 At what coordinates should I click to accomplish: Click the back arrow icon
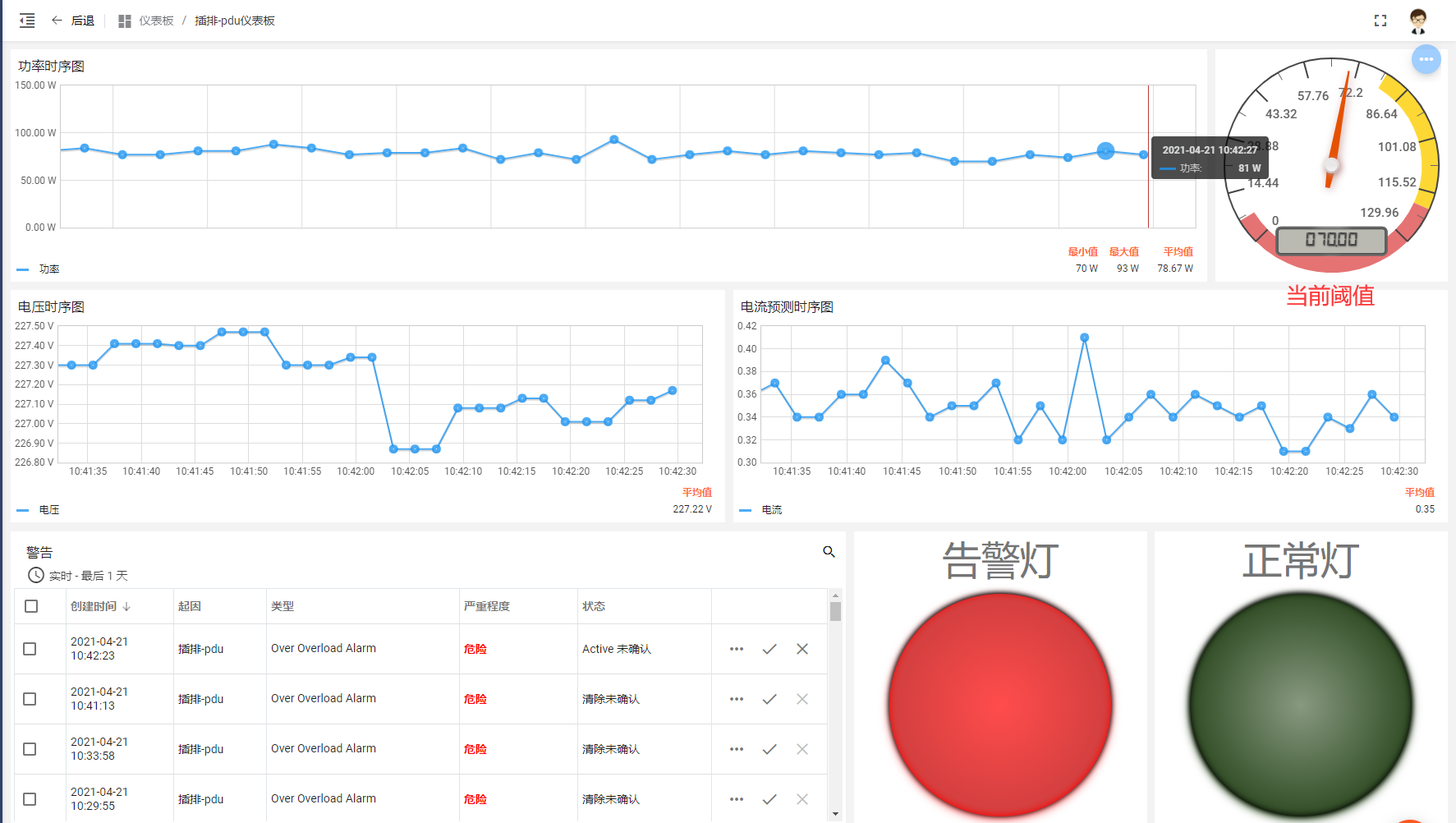[57, 21]
